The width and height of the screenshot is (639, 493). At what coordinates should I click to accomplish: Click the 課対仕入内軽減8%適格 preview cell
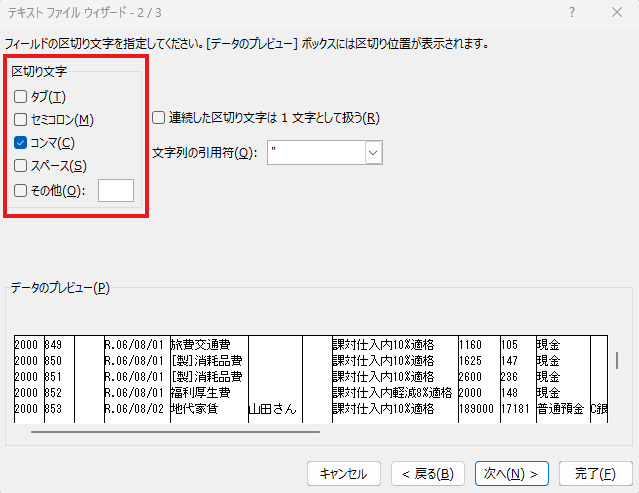392,393
